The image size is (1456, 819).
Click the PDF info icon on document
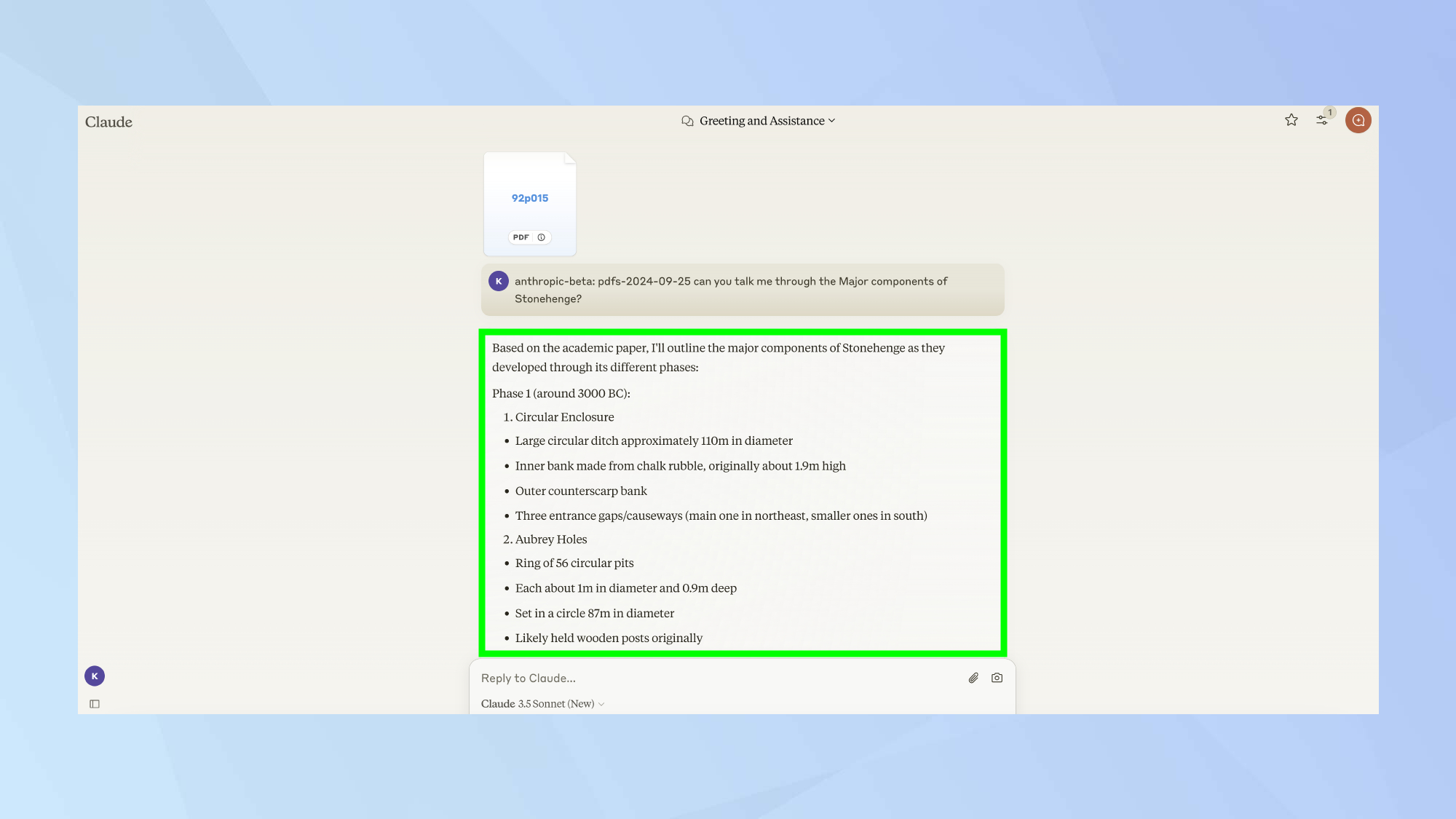point(541,237)
